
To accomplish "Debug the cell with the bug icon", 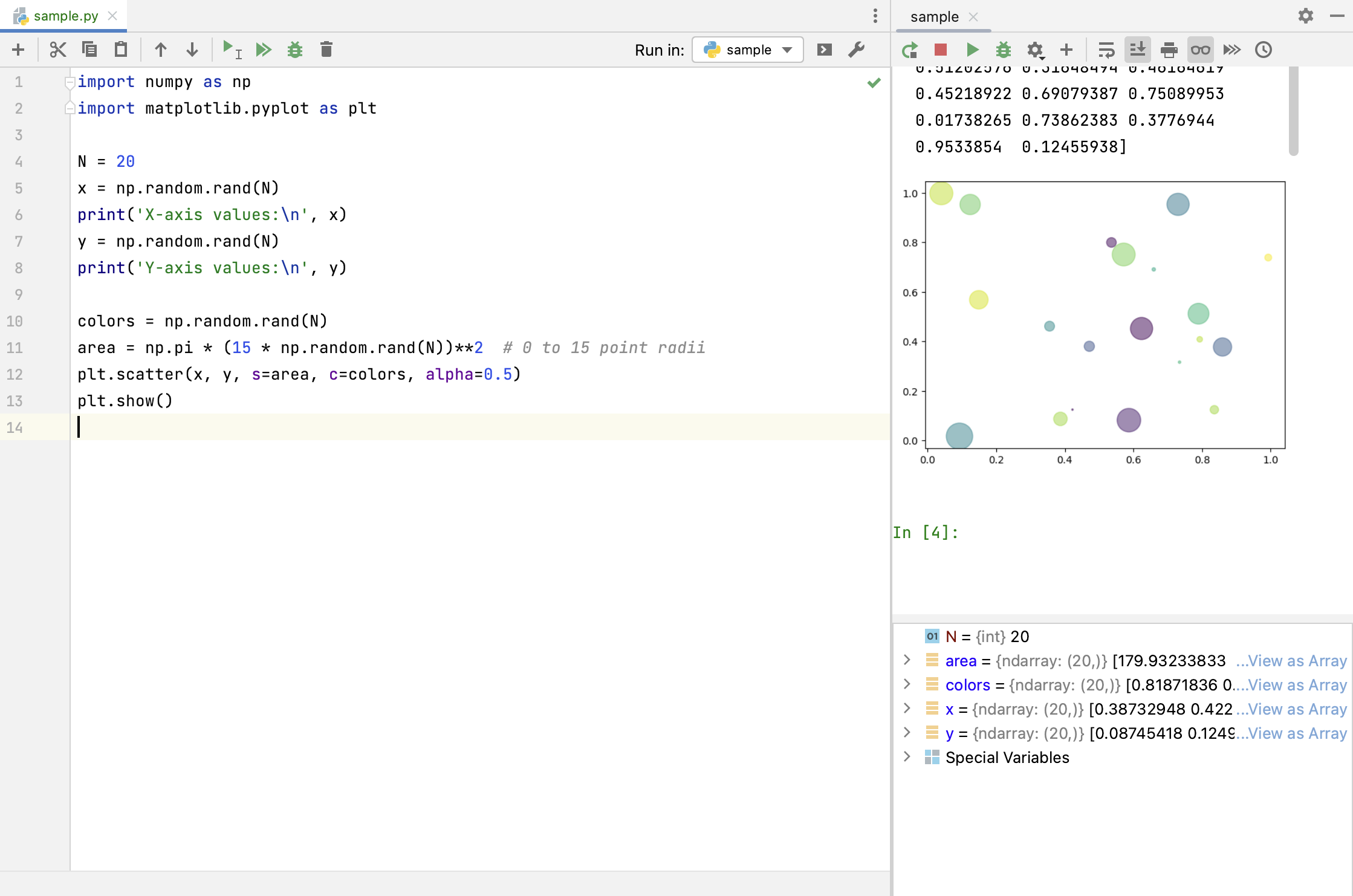I will point(295,50).
